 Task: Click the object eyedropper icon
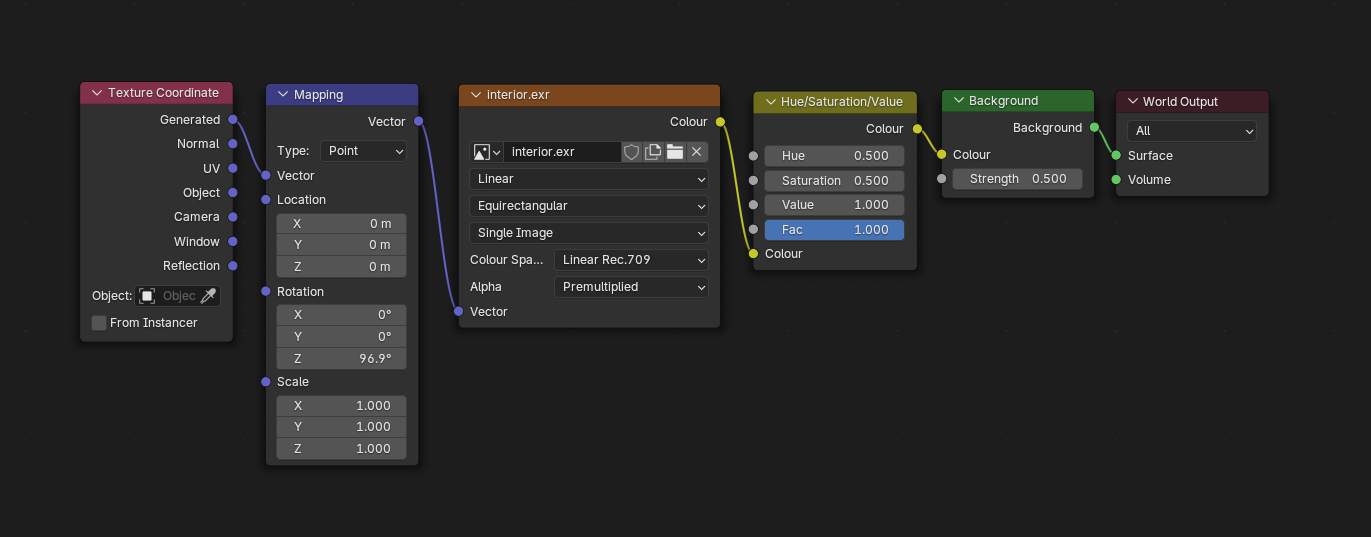pos(208,296)
